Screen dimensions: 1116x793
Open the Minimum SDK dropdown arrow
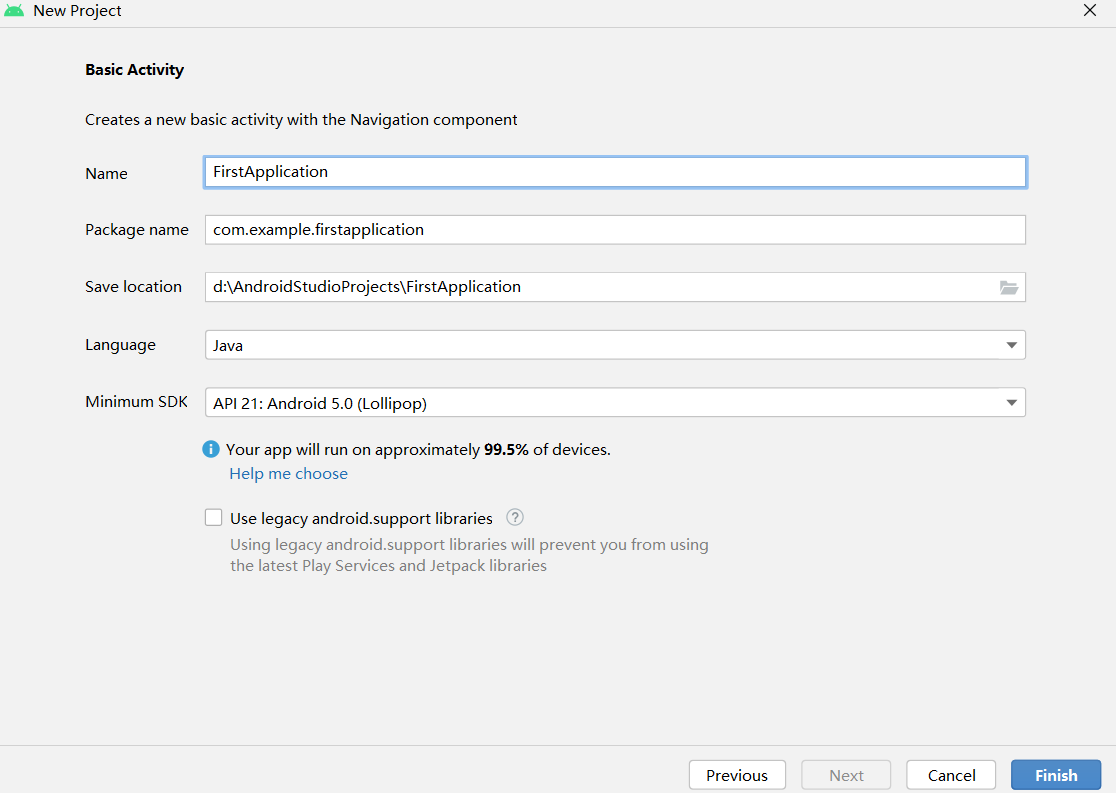click(1011, 403)
